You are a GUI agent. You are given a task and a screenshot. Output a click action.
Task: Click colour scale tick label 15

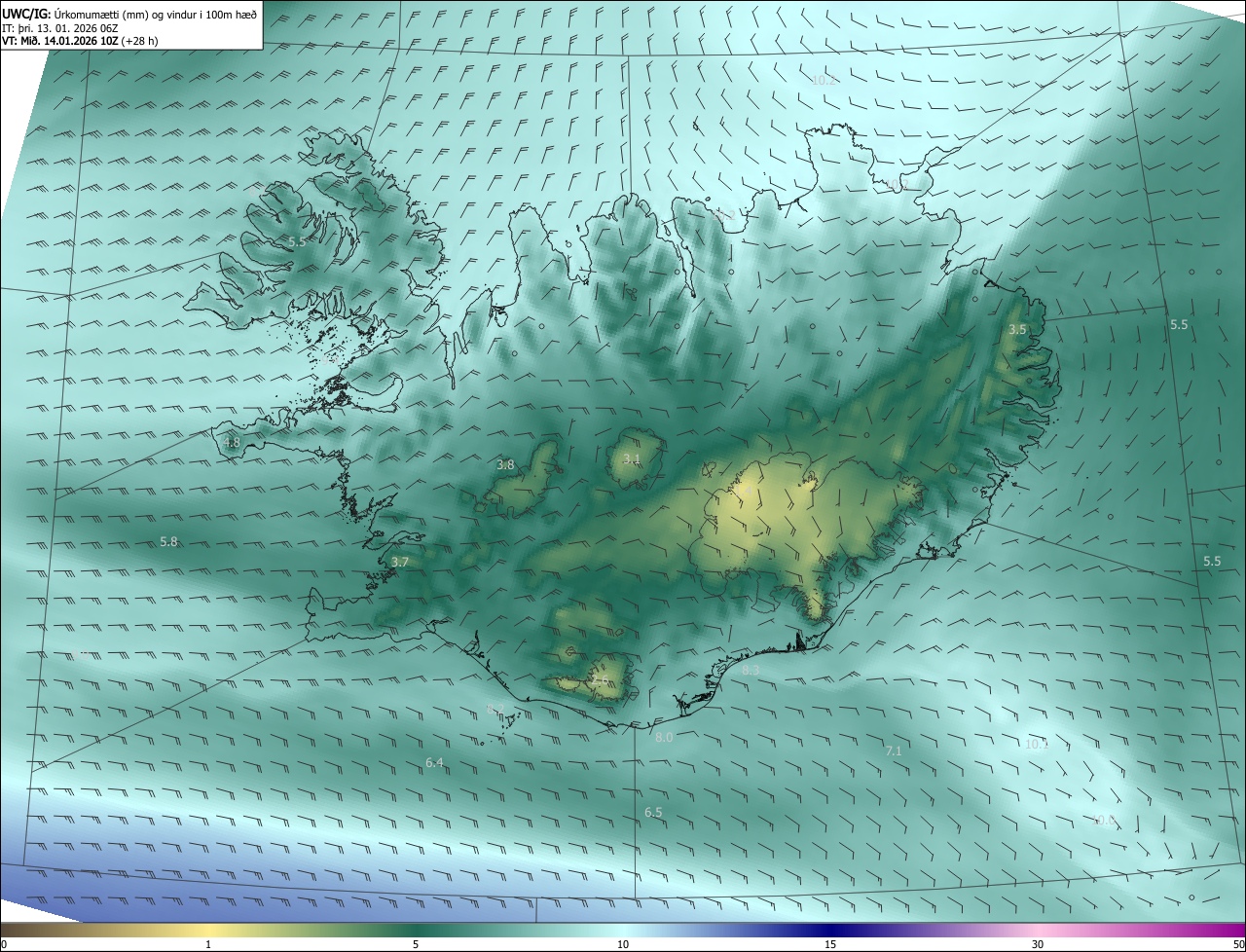point(830,944)
